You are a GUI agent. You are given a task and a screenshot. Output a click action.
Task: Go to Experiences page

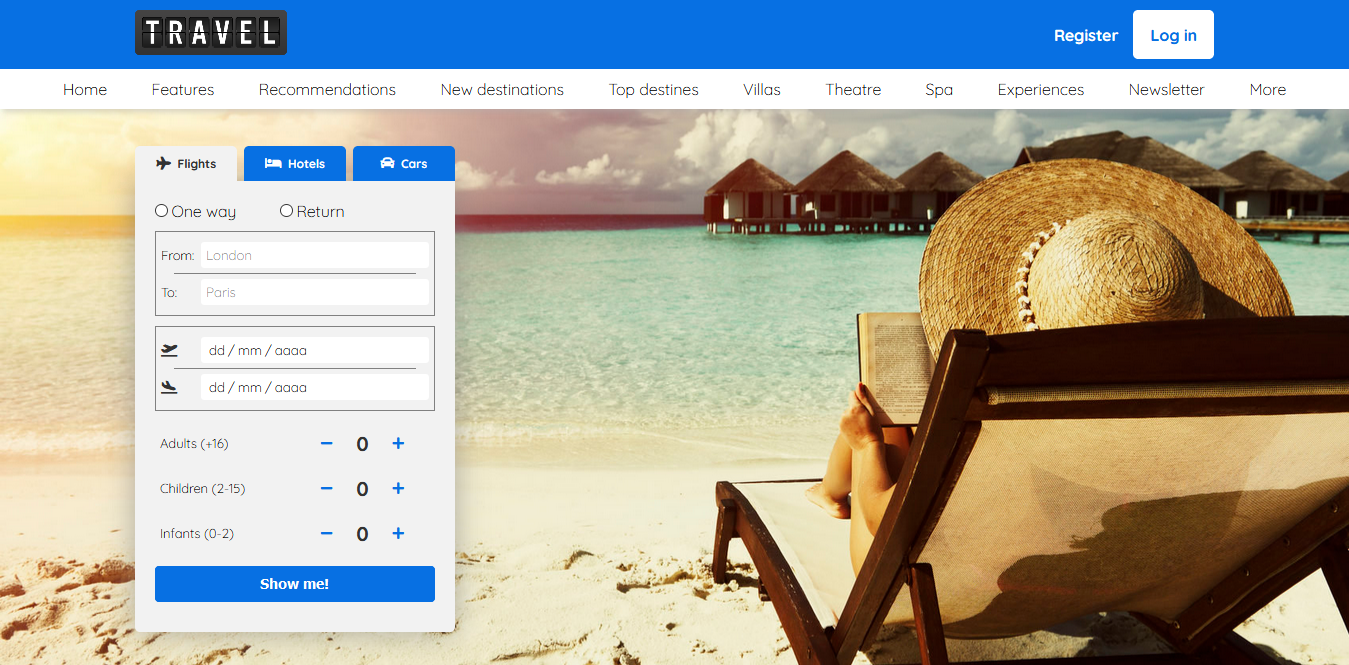pyautogui.click(x=1041, y=89)
